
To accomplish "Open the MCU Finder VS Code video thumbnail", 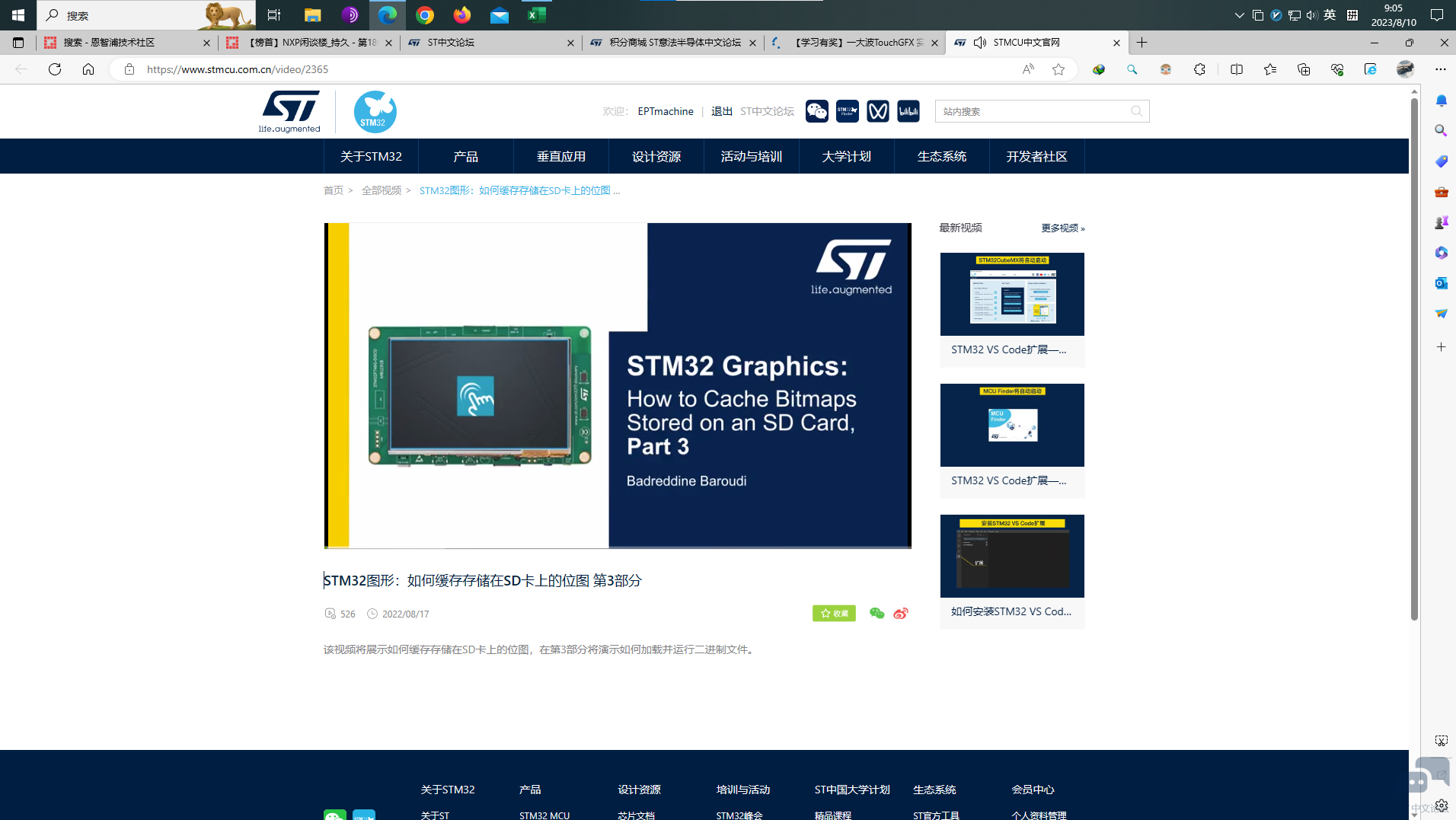I will (1012, 425).
